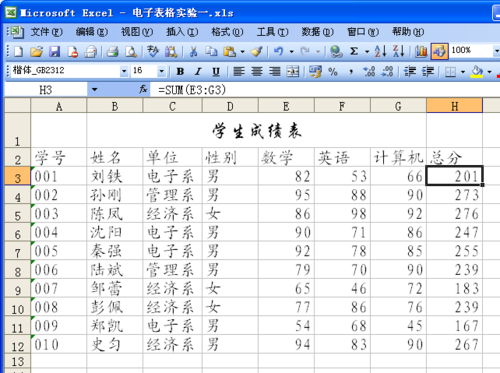Image resolution: width=500 pixels, height=373 pixels.
Task: Open the AutoSum functions dropdown arrow
Action: click(x=367, y=52)
